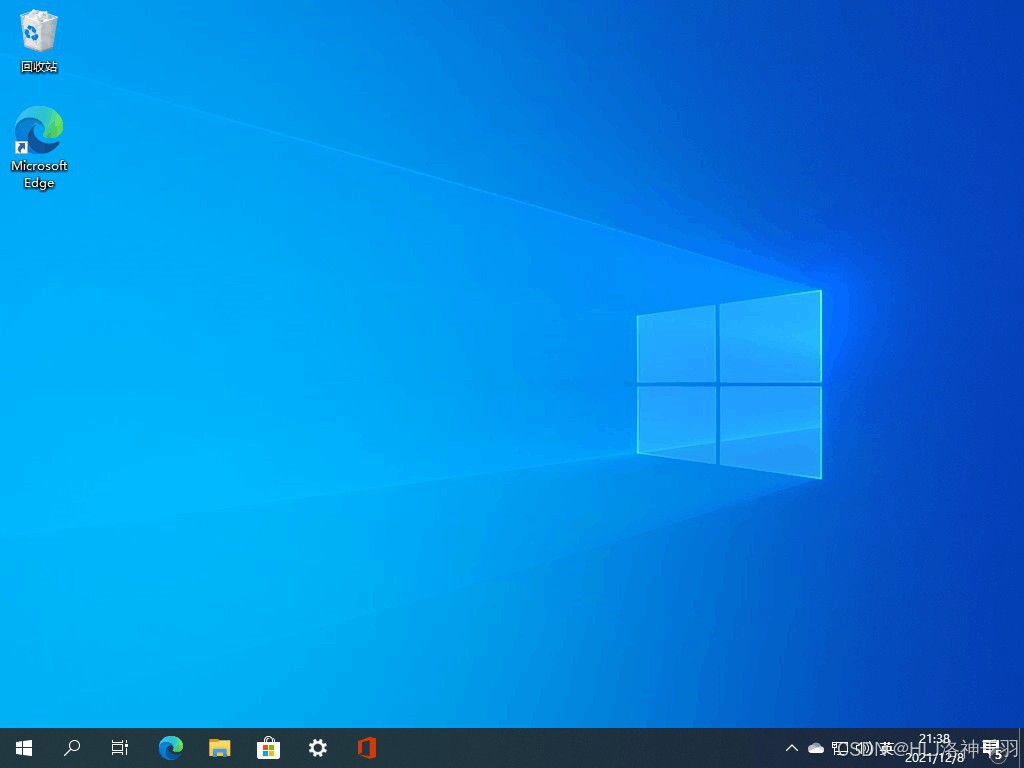The image size is (1024, 768).
Task: Open the Windows Start menu
Action: coord(24,748)
